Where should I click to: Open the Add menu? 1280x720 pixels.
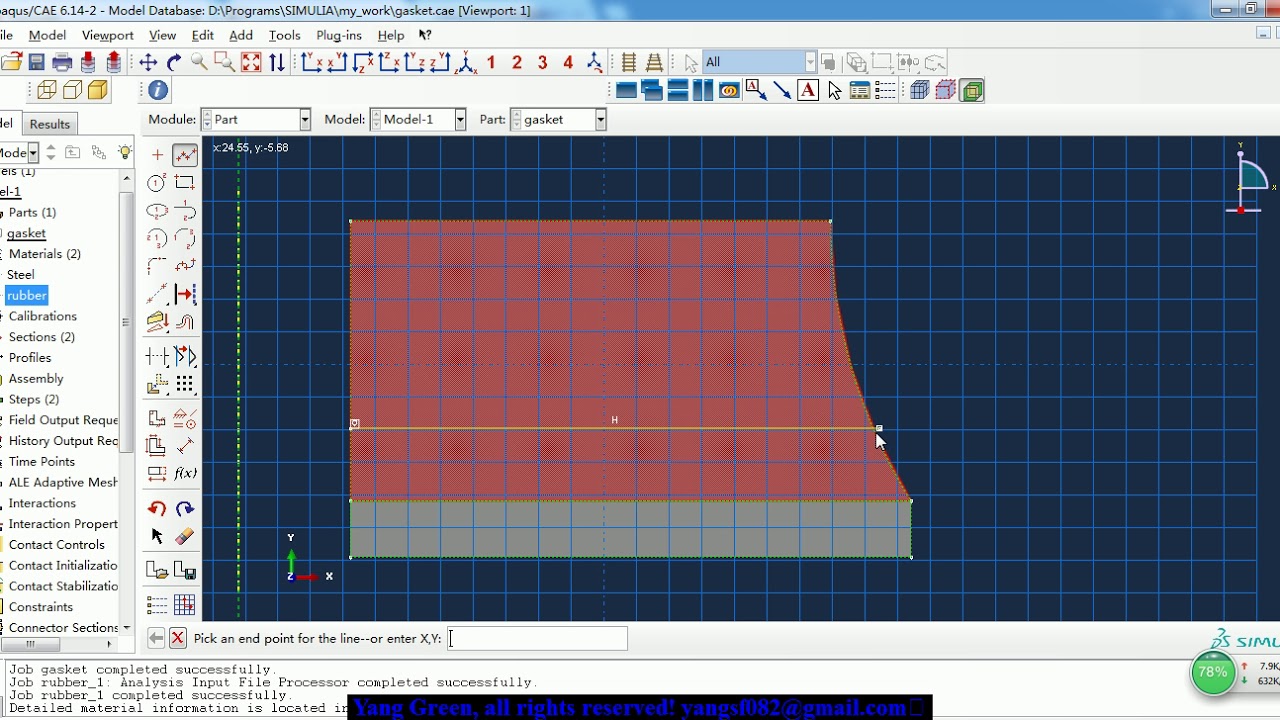click(x=241, y=35)
